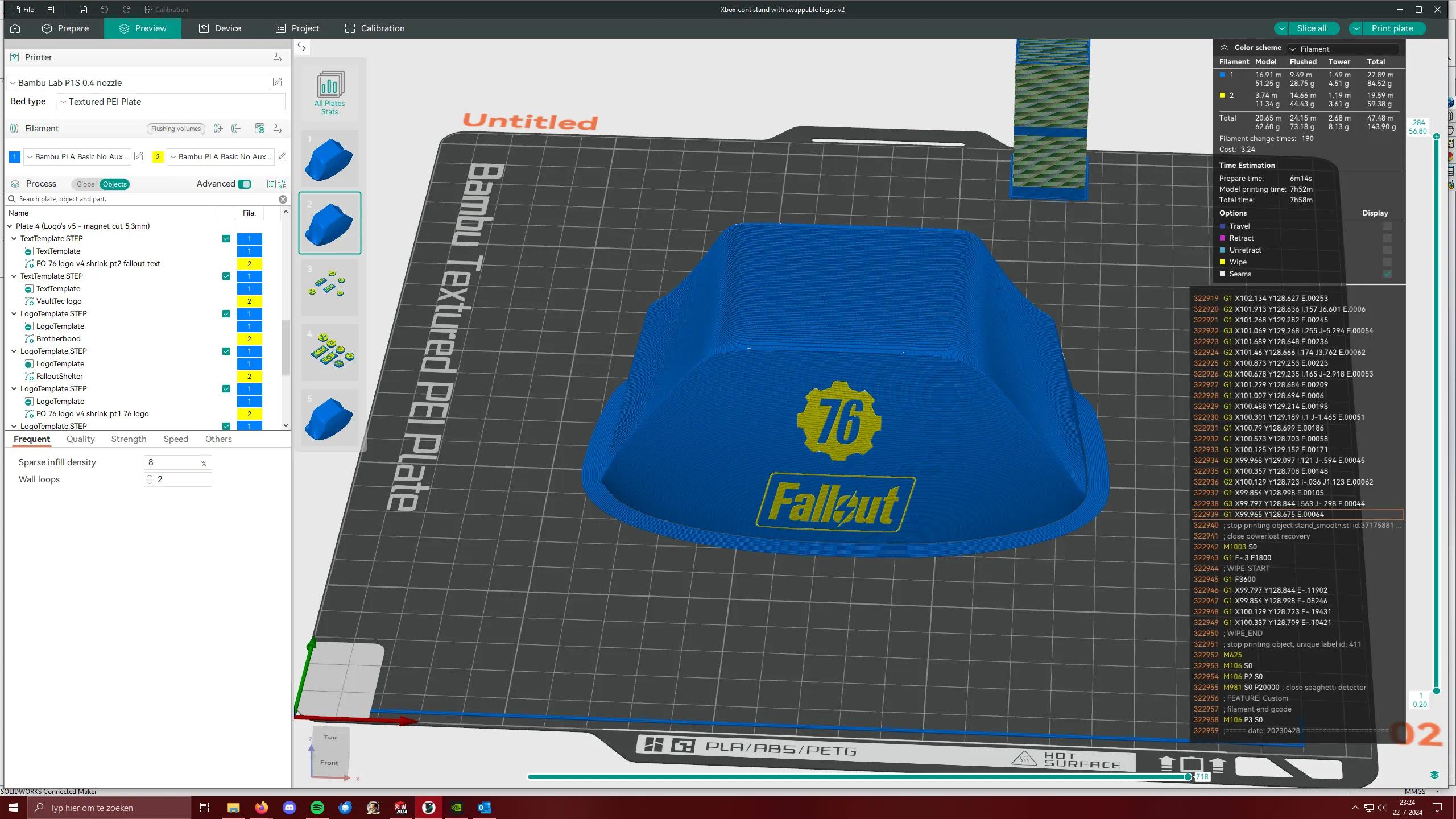Edit the Bambu Lab P1S printer preset
The image size is (1456, 819).
pyautogui.click(x=278, y=82)
